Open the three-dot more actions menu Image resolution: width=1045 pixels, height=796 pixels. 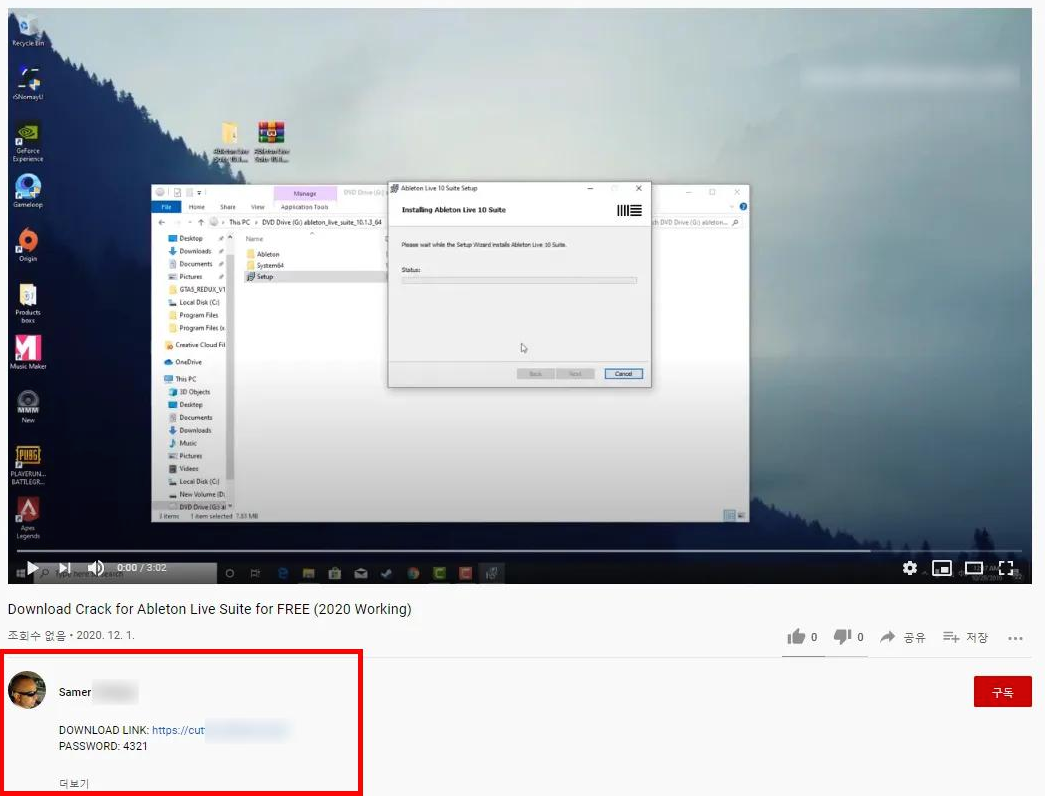tap(1015, 638)
